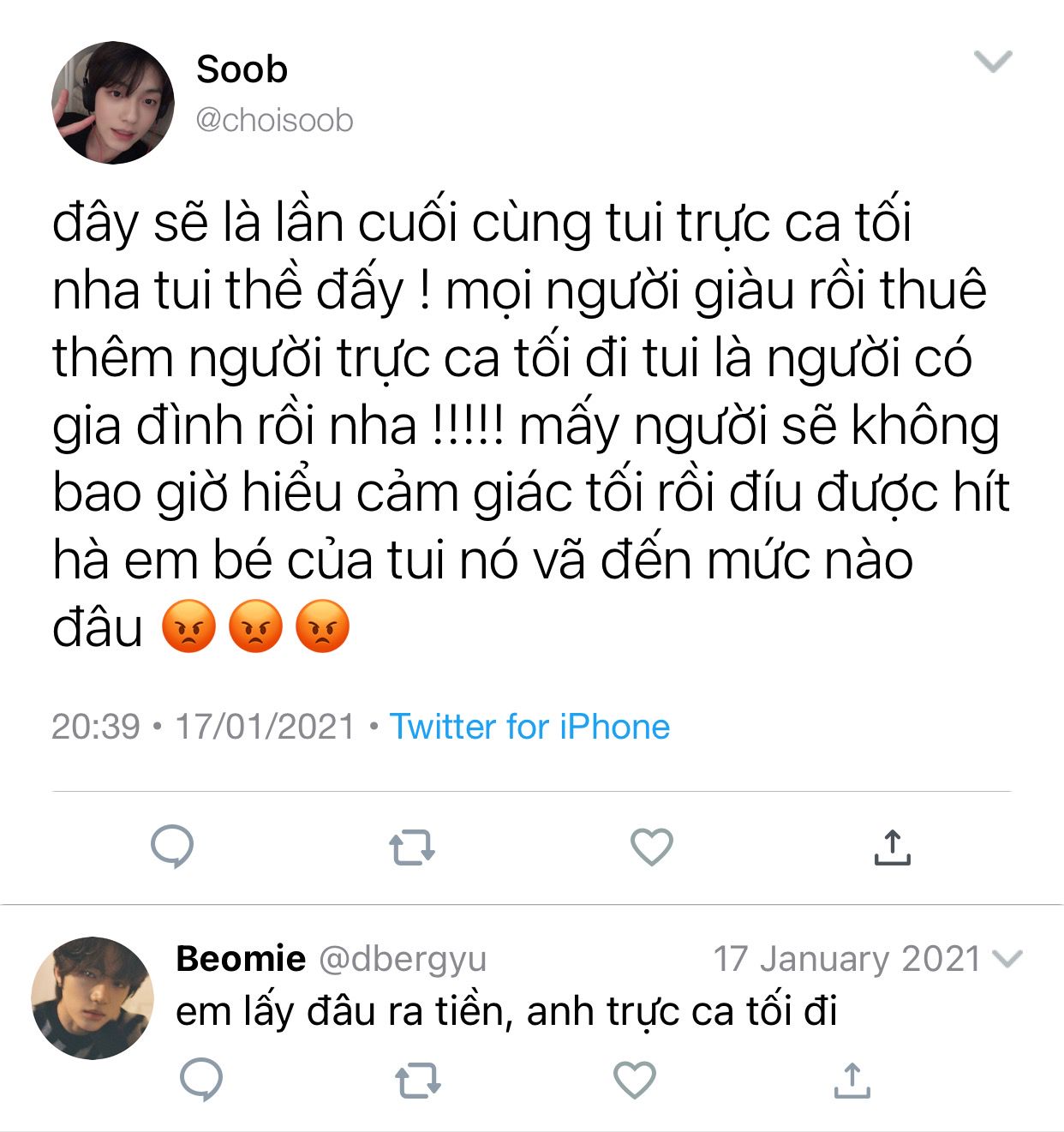Open Beomie's reply text

tap(506, 1012)
